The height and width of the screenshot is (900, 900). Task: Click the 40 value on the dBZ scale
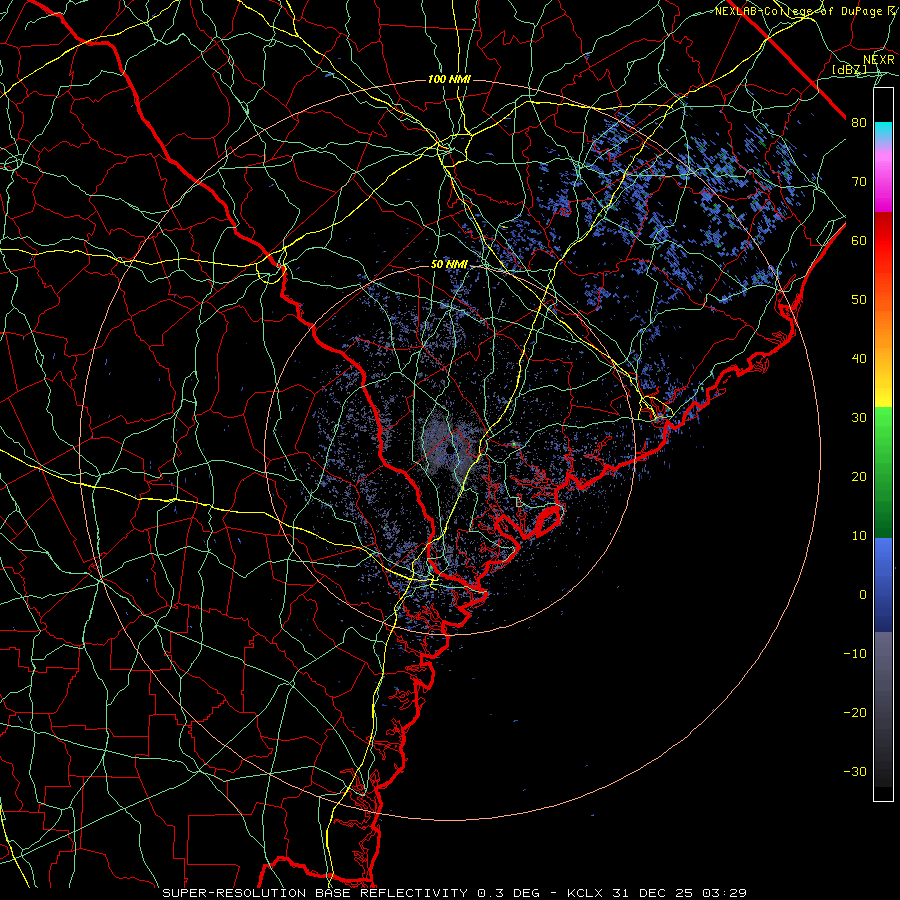pyautogui.click(x=859, y=359)
